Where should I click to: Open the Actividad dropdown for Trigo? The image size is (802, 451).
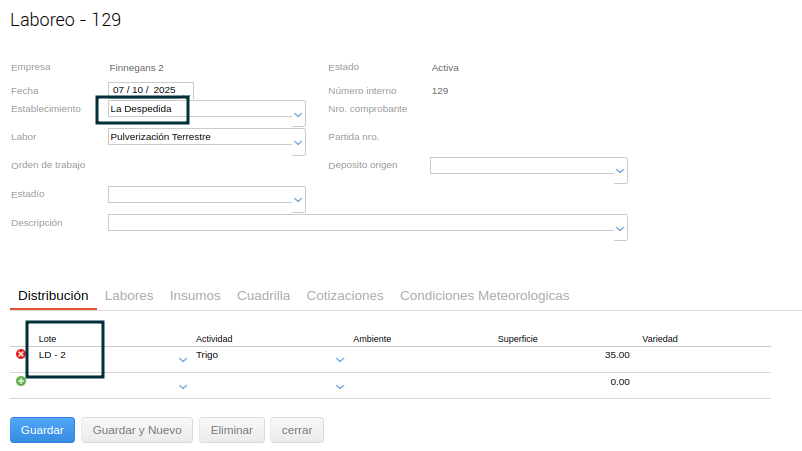point(340,359)
